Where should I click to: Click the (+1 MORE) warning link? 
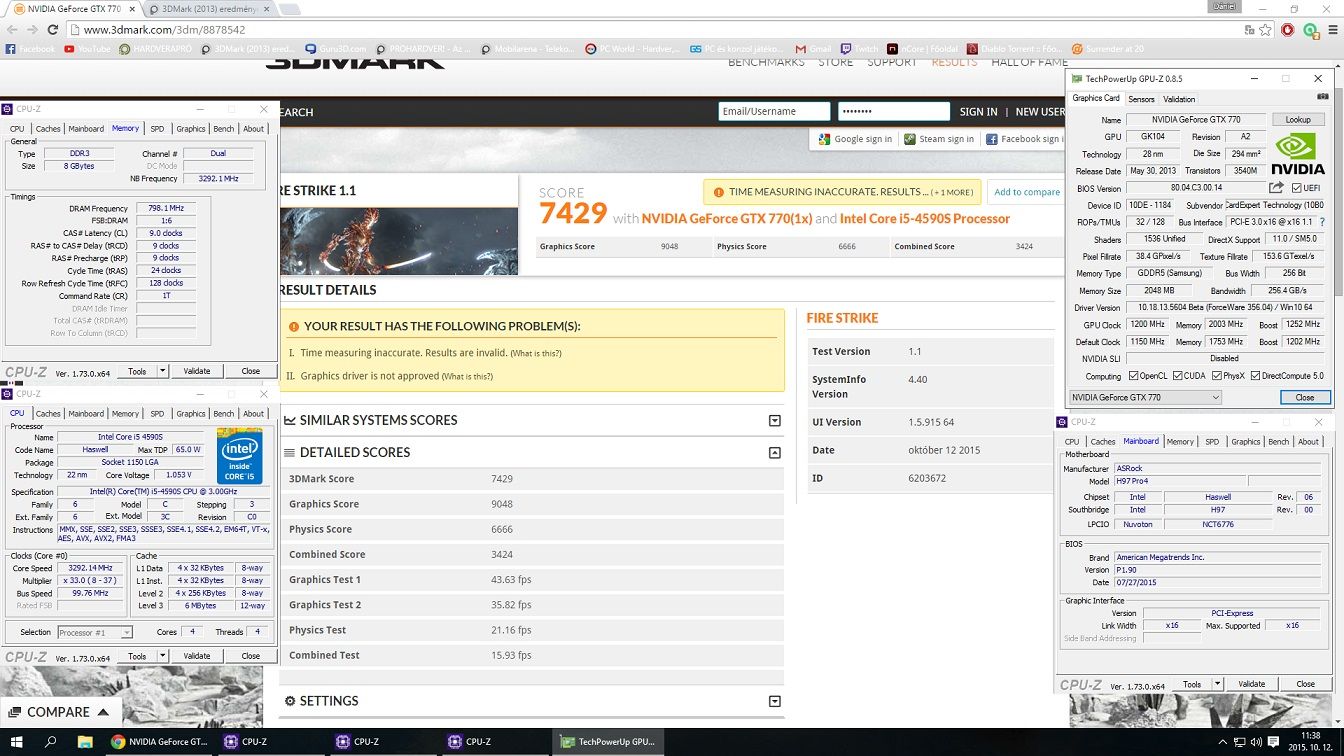[951, 192]
